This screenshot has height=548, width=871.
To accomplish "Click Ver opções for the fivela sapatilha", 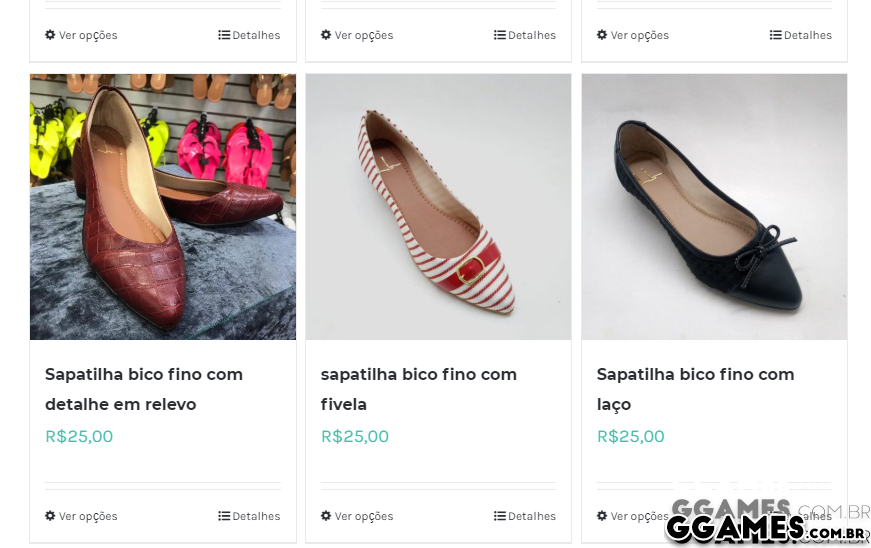I will [x=364, y=516].
